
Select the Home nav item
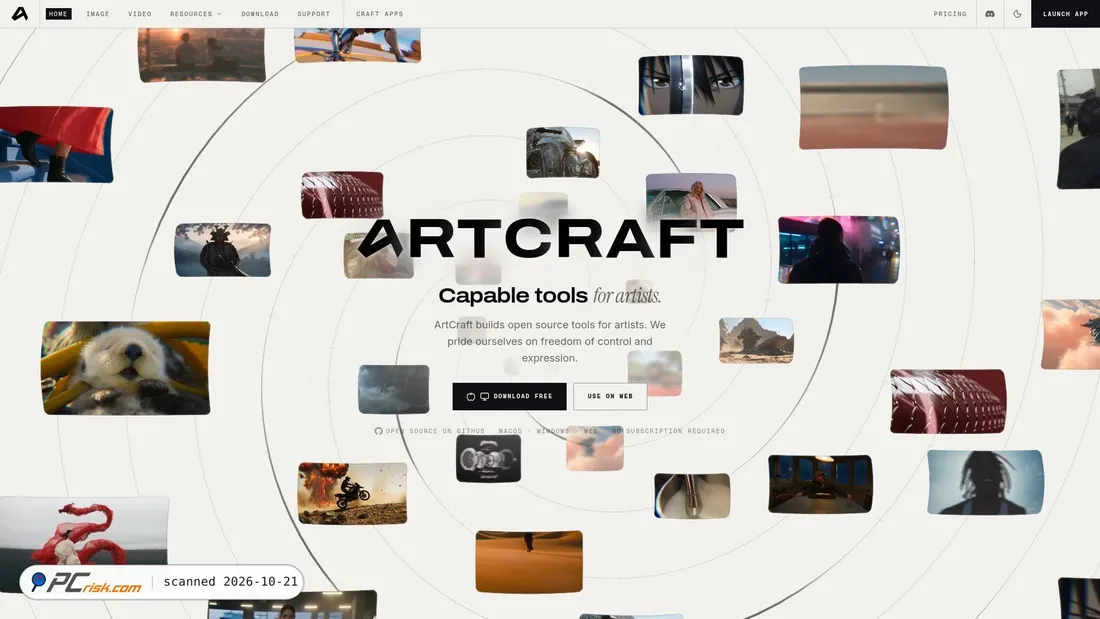pyautogui.click(x=58, y=14)
